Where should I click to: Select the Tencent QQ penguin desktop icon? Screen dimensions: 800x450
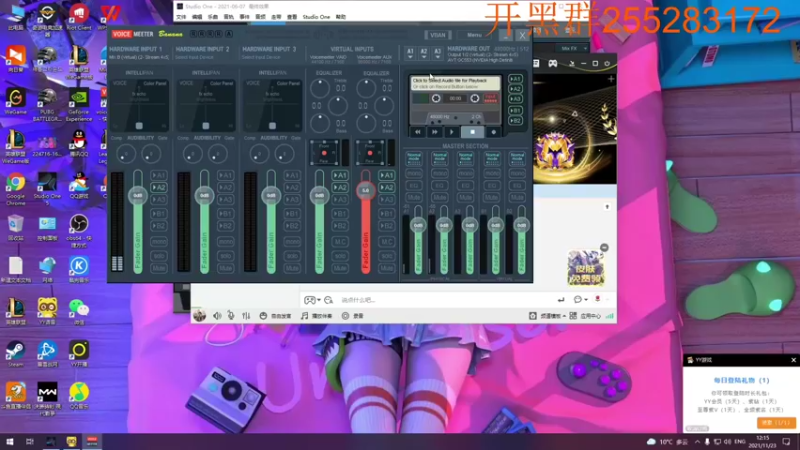point(79,143)
